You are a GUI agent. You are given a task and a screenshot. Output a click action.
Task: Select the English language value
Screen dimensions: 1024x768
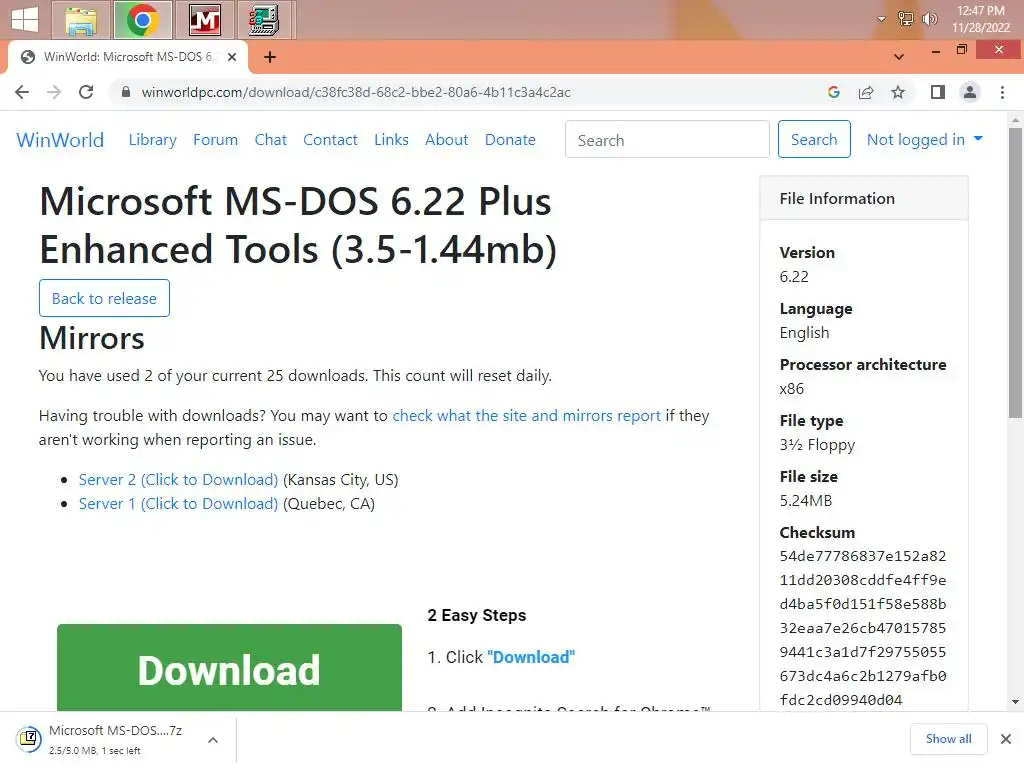pos(804,333)
